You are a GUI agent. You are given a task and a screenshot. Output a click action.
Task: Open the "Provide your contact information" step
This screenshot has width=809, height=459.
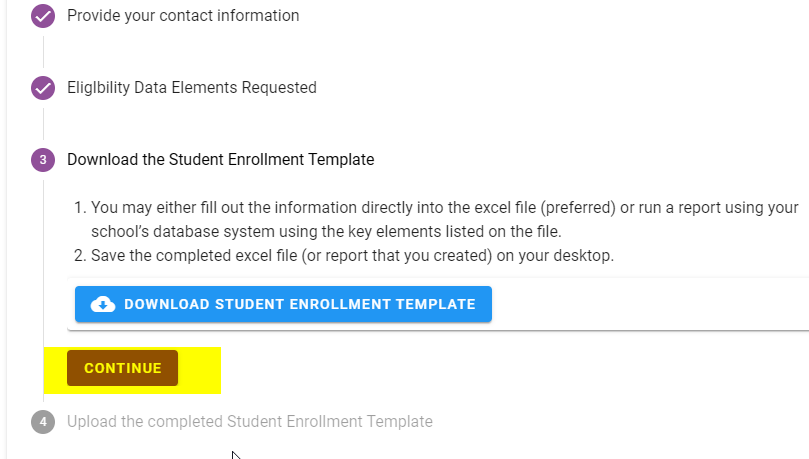(x=183, y=16)
